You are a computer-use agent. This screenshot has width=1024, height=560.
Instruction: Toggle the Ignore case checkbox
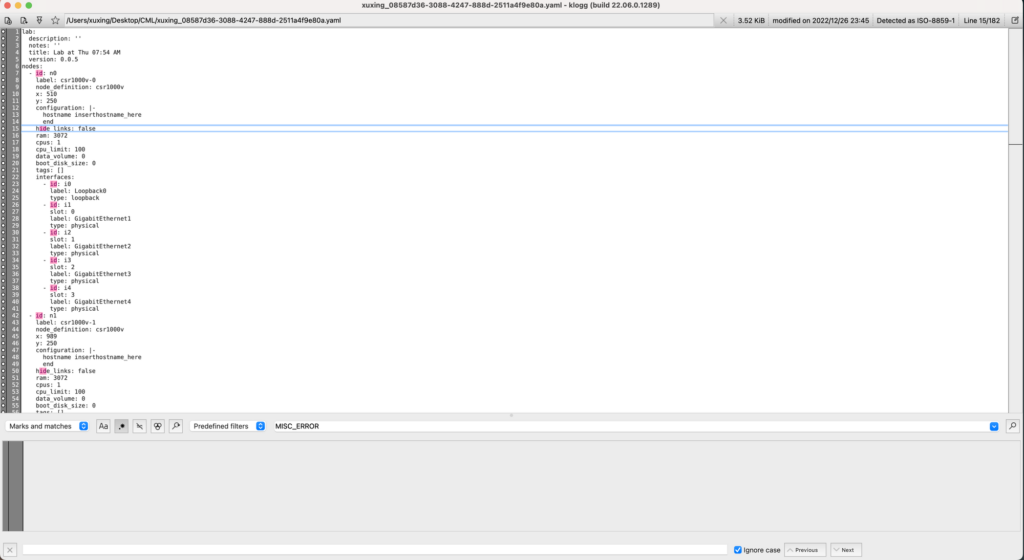(x=738, y=549)
